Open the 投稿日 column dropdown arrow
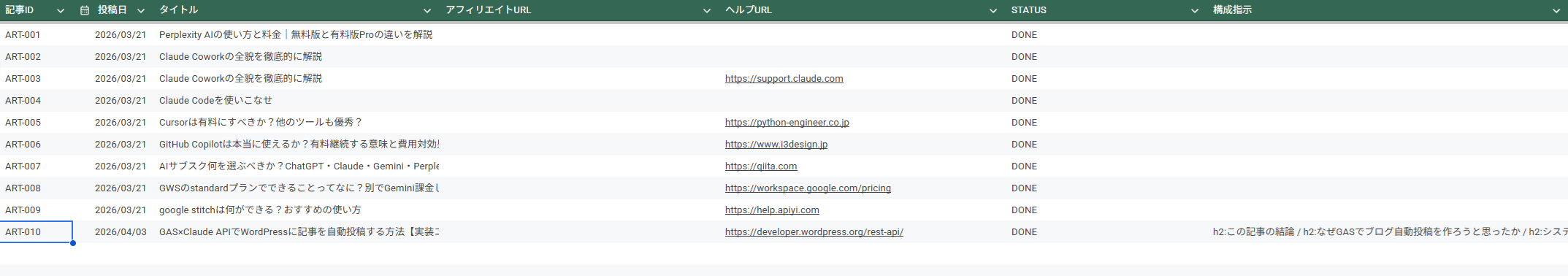 [x=141, y=10]
